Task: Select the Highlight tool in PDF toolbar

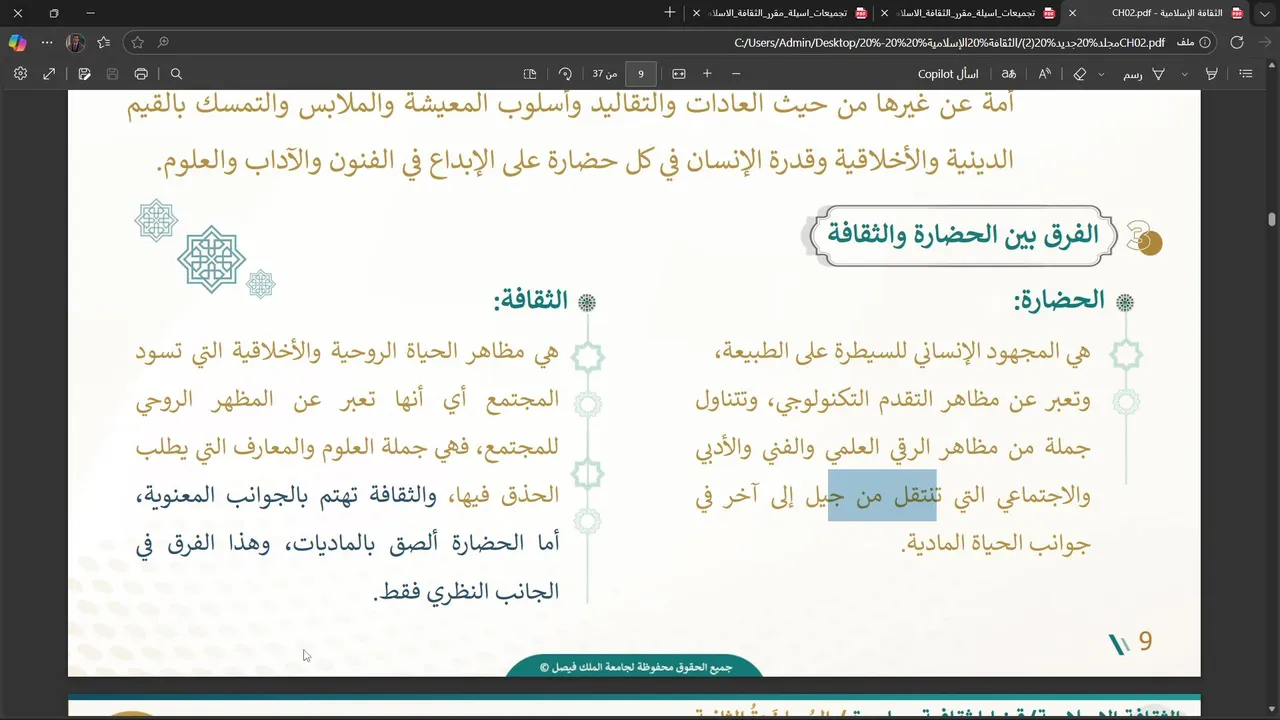Action: tap(1211, 74)
